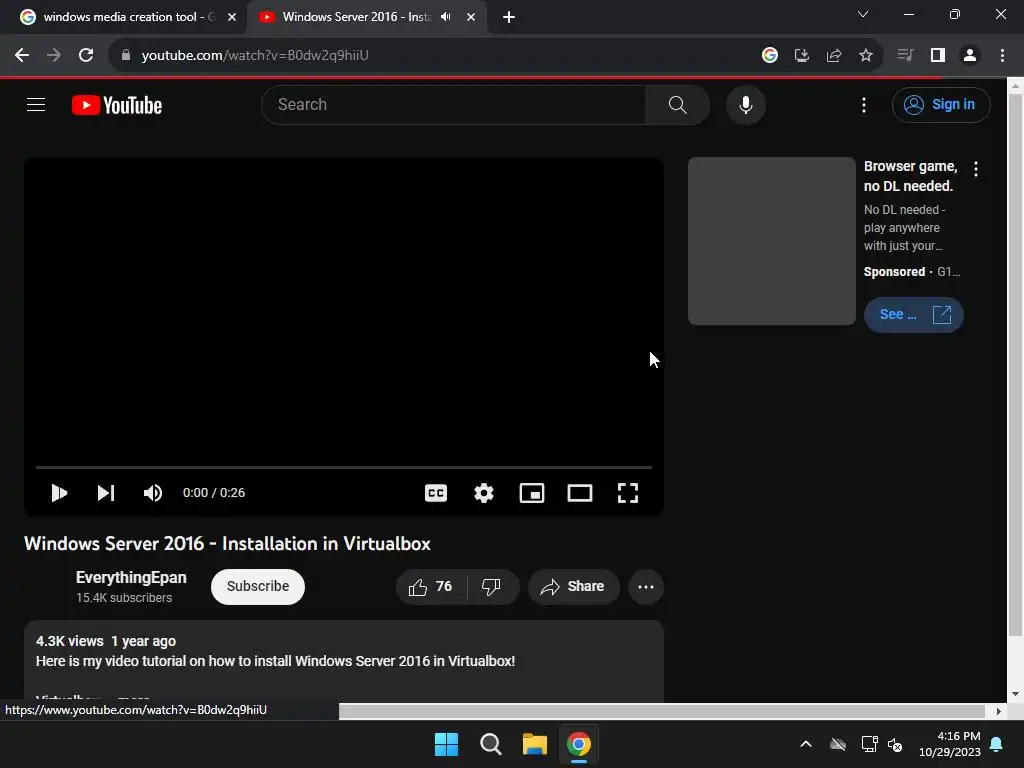Dislike the video with thumbs down
1024x768 pixels.
click(491, 586)
